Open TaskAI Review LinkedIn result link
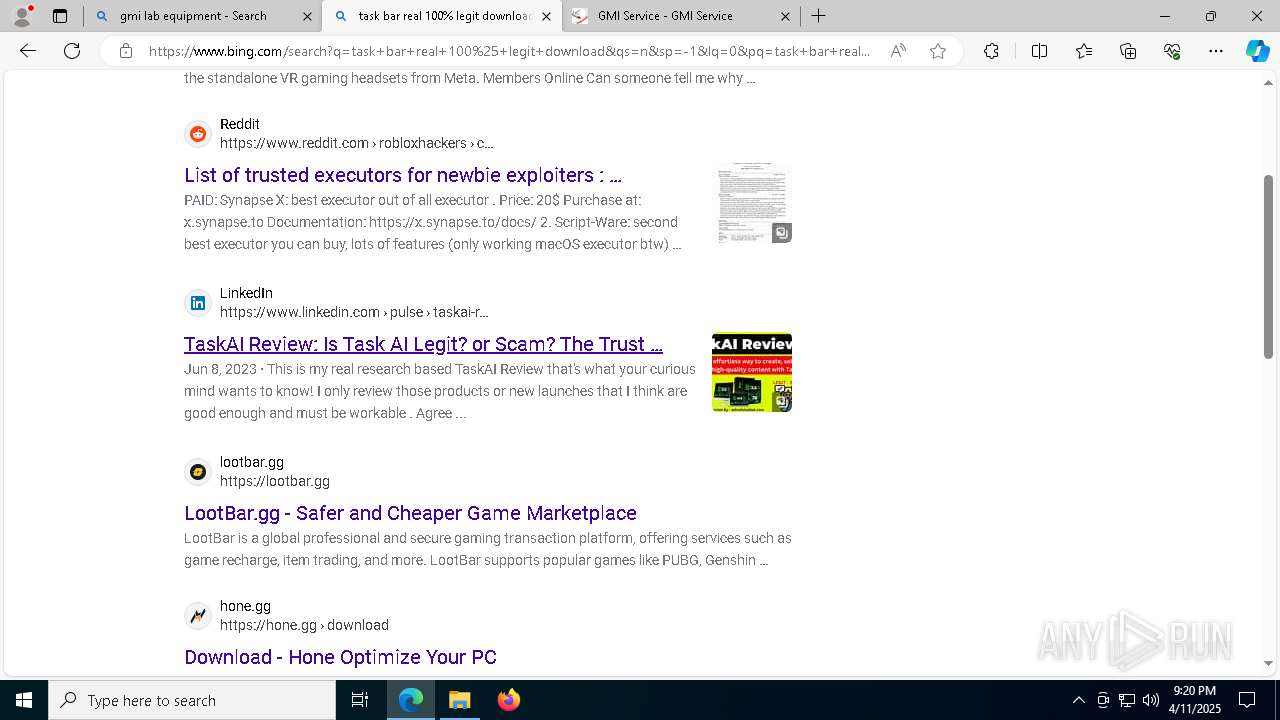1280x720 pixels. point(423,344)
